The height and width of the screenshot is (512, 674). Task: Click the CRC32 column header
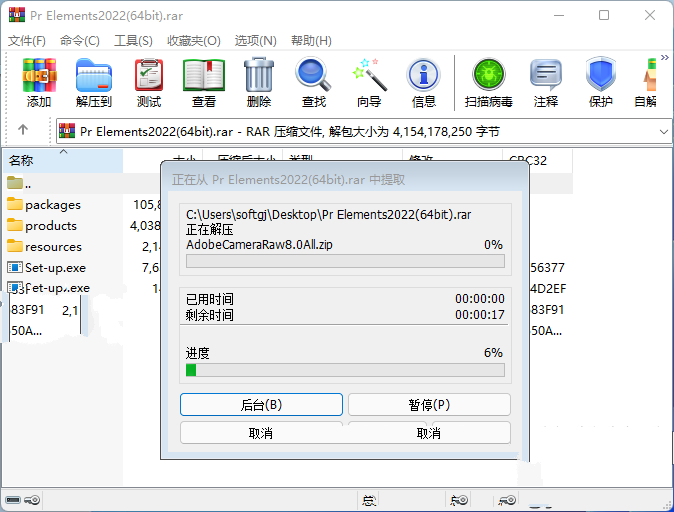(537, 161)
